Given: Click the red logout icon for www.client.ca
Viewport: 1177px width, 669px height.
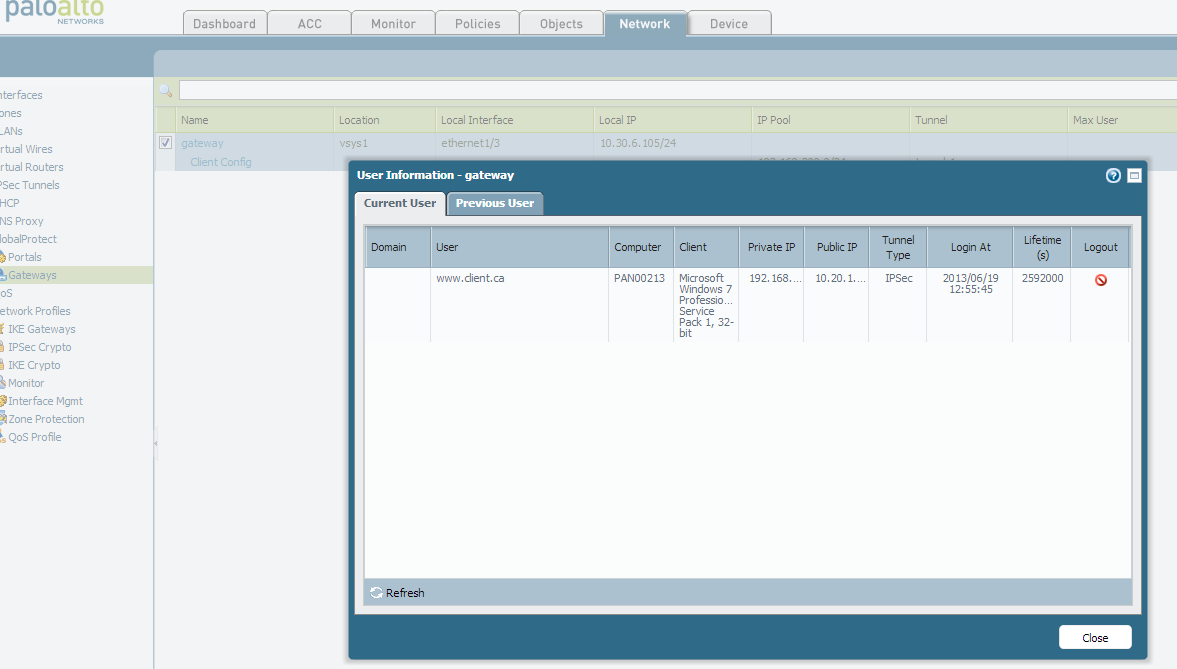Looking at the screenshot, I should [1100, 281].
